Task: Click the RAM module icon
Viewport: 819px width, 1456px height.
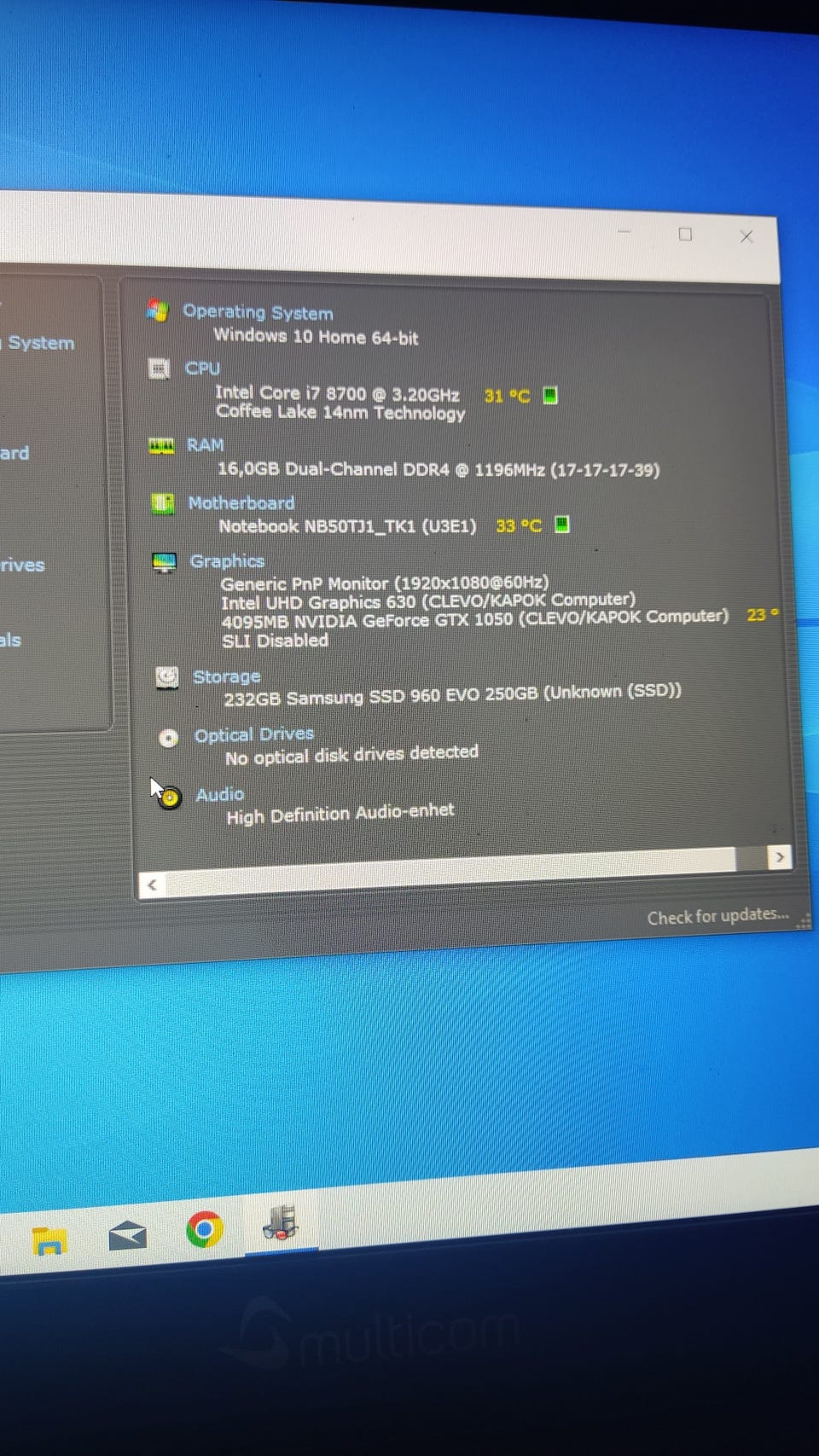Action: (x=161, y=445)
